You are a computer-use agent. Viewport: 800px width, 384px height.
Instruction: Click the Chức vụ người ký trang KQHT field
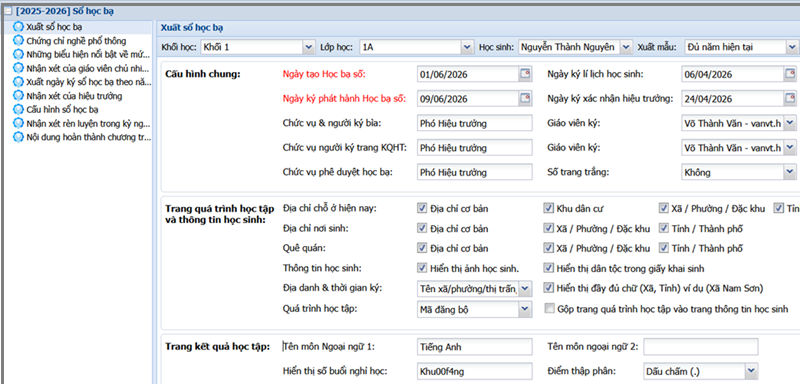click(x=474, y=147)
